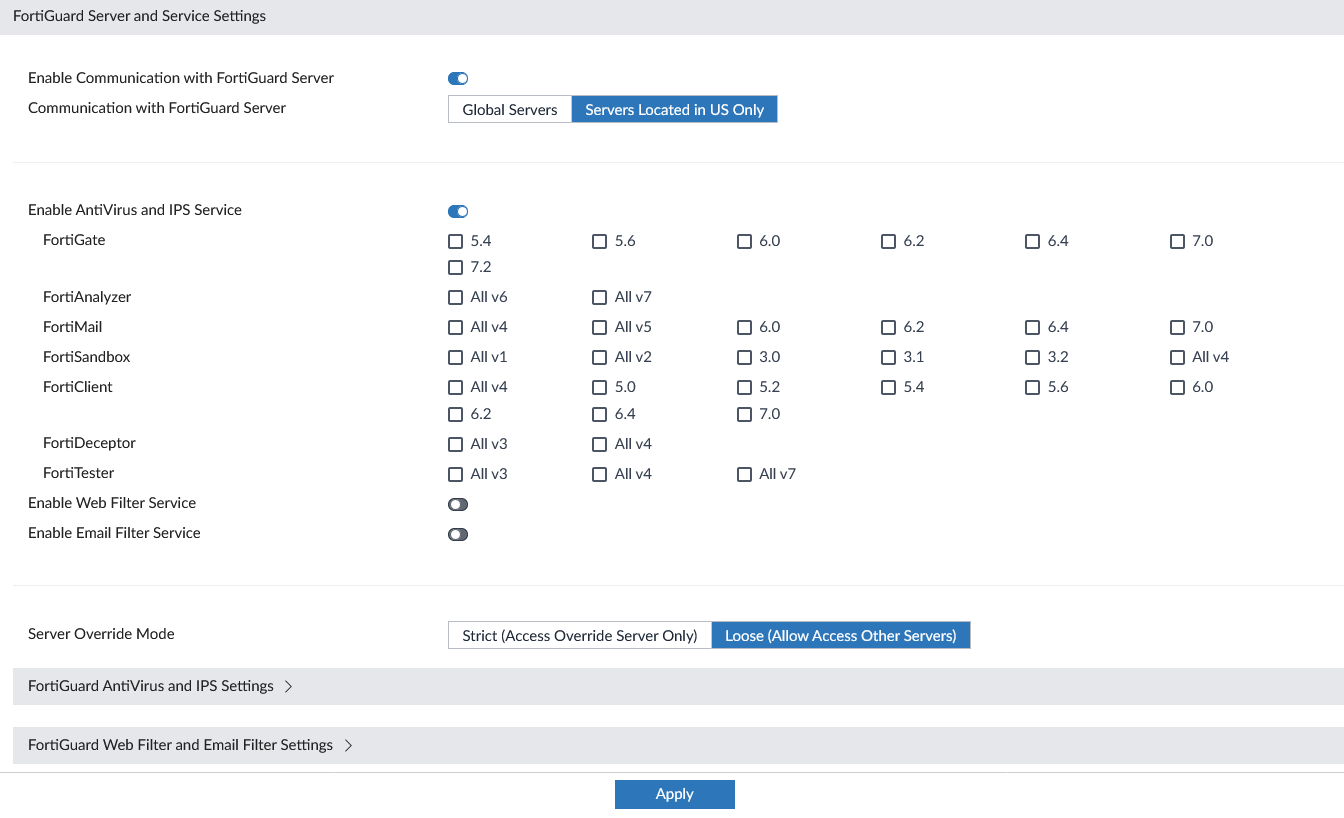Expand FortiGuard AntiVirus and IPS Settings section

pos(160,686)
